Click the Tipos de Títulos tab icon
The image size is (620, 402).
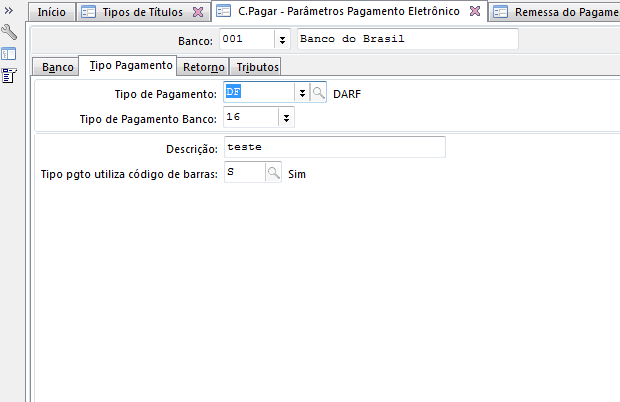(89, 12)
